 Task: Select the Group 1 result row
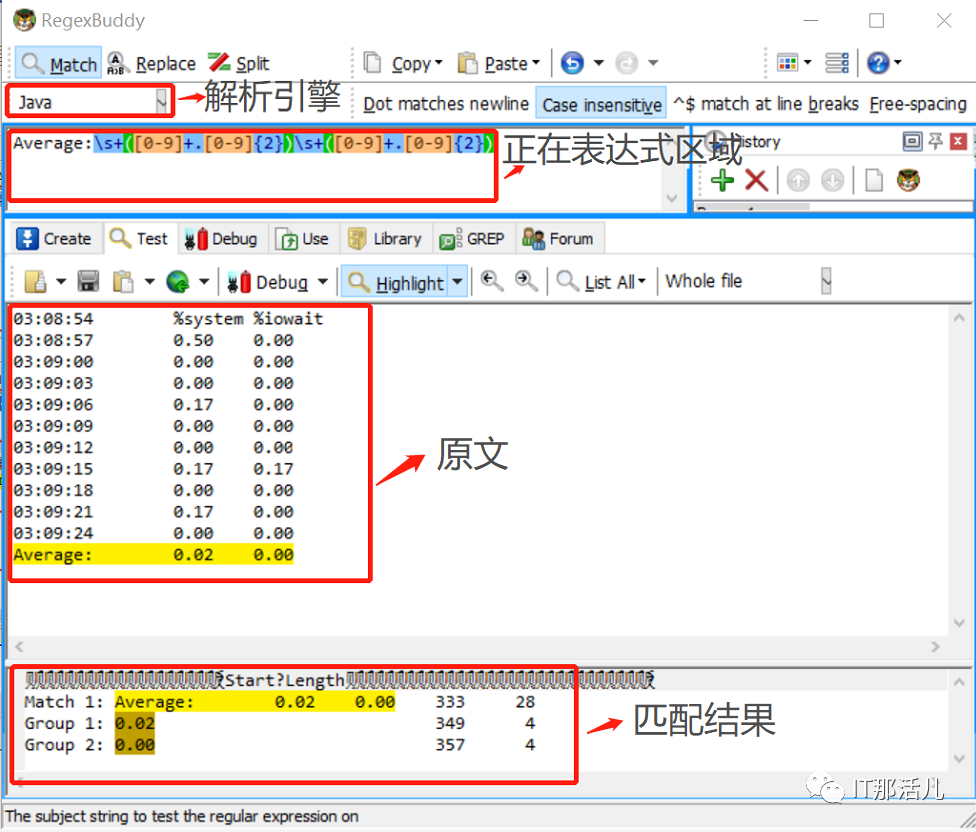[279, 723]
